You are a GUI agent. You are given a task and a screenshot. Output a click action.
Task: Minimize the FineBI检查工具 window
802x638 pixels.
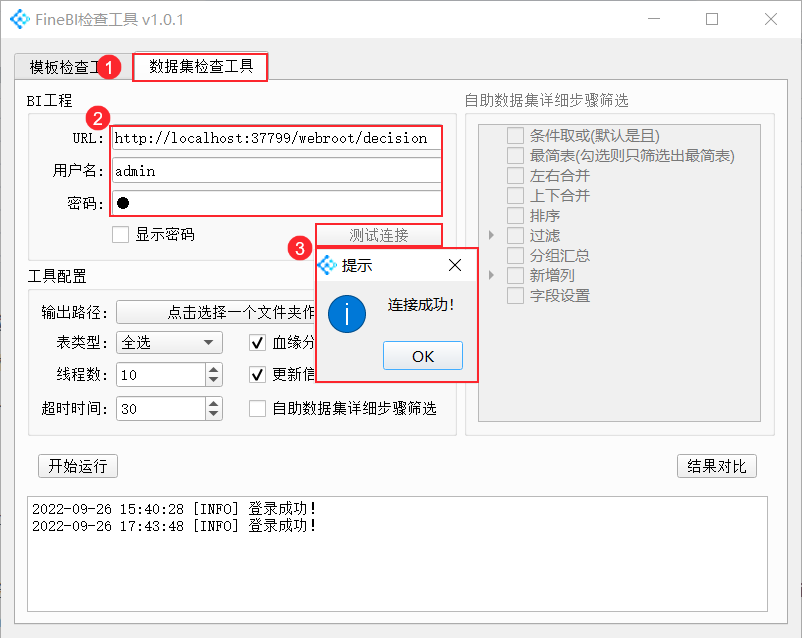click(654, 19)
